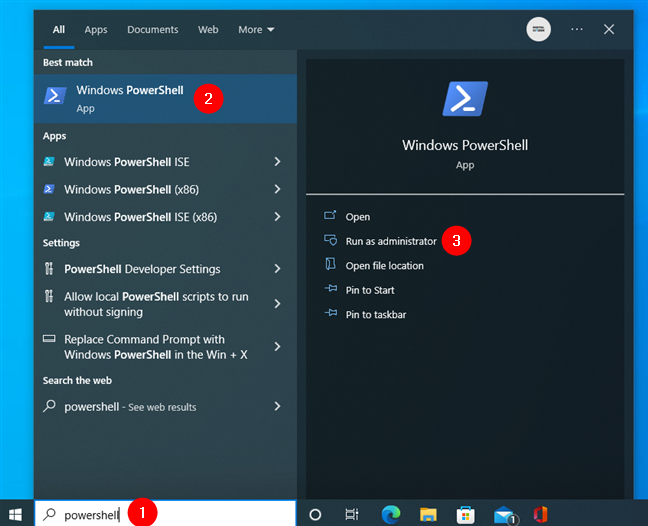This screenshot has height=526, width=648.
Task: Click the Pin to taskbar pin icon
Action: pyautogui.click(x=331, y=313)
